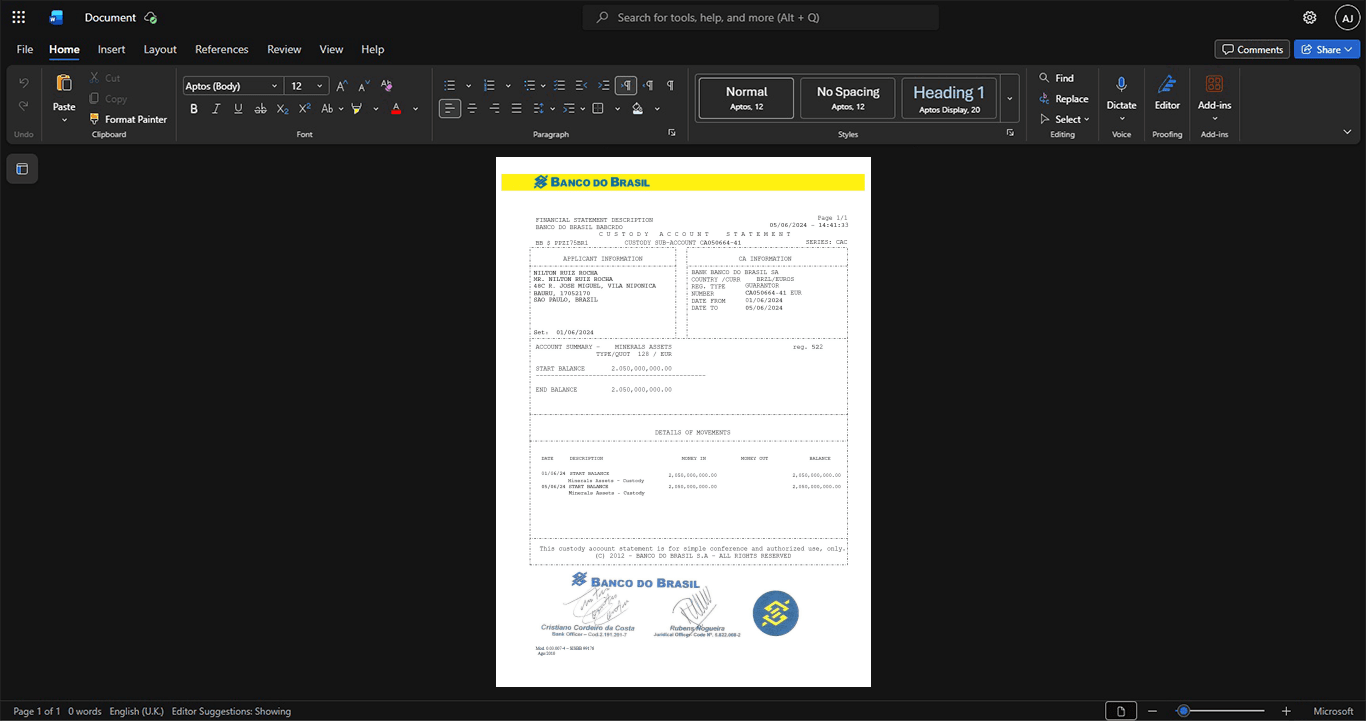
Task: Switch to the Insert tab
Action: pos(112,49)
